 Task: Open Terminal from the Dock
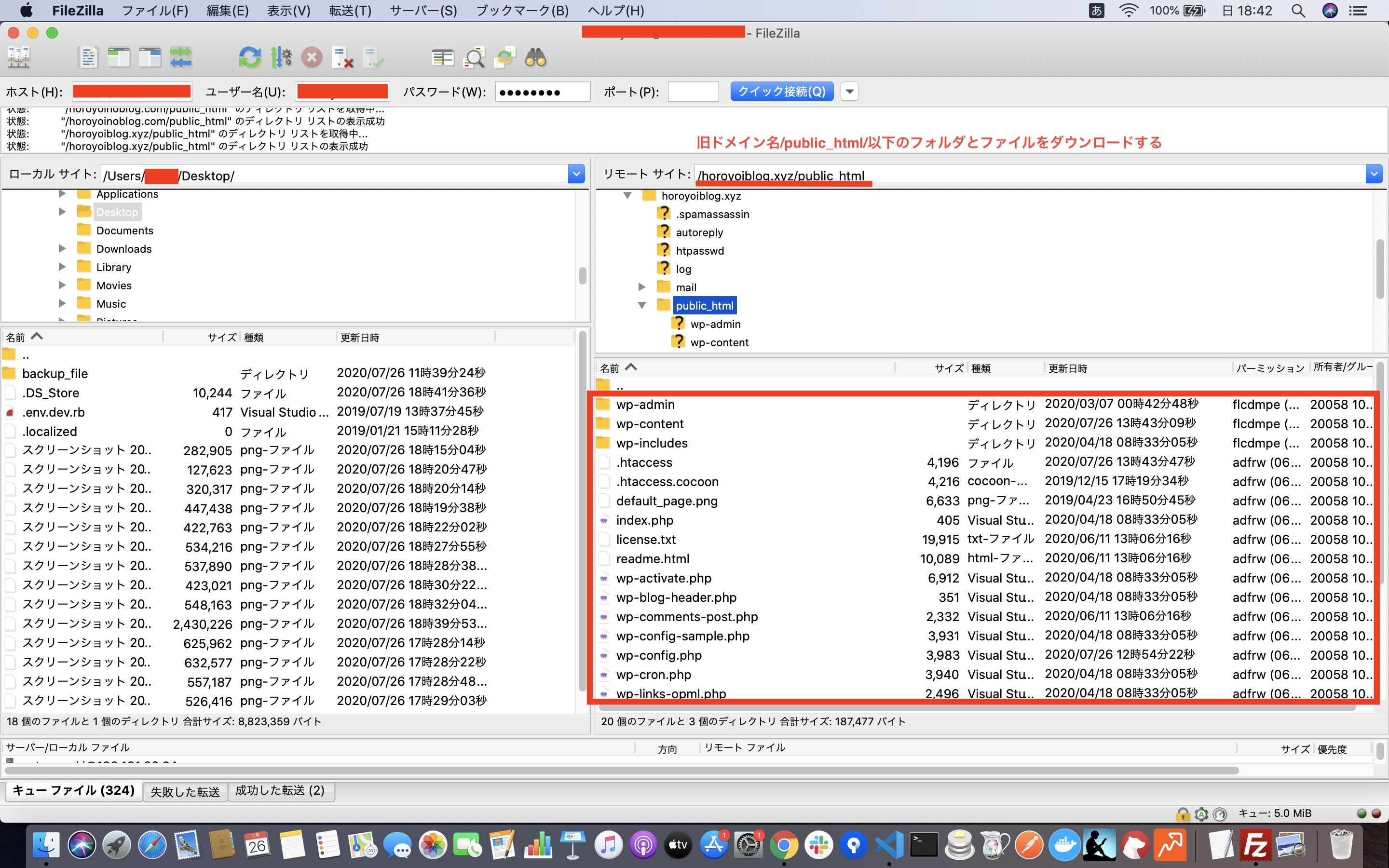[x=924, y=845]
